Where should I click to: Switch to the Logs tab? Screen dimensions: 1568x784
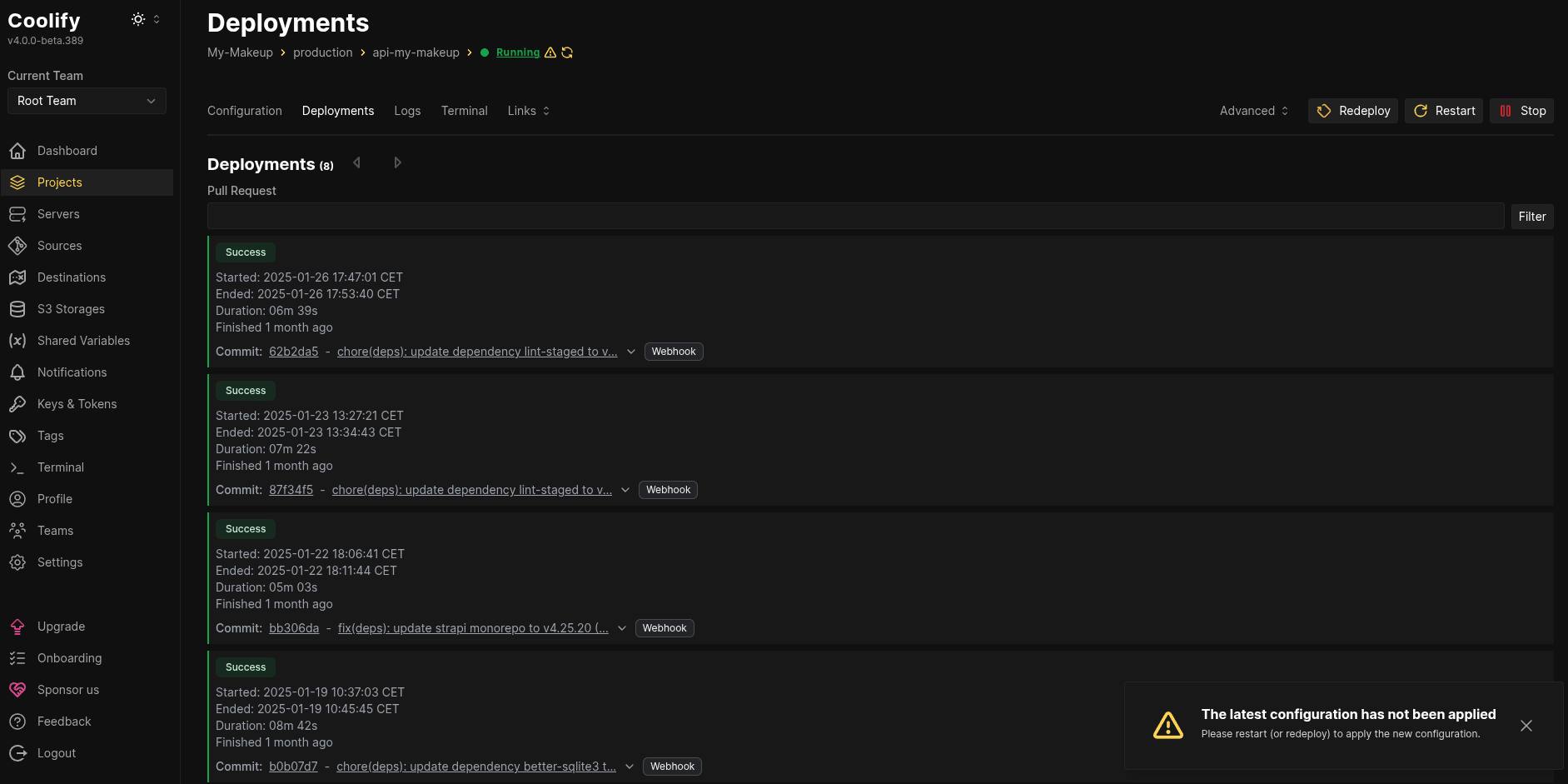tap(407, 111)
